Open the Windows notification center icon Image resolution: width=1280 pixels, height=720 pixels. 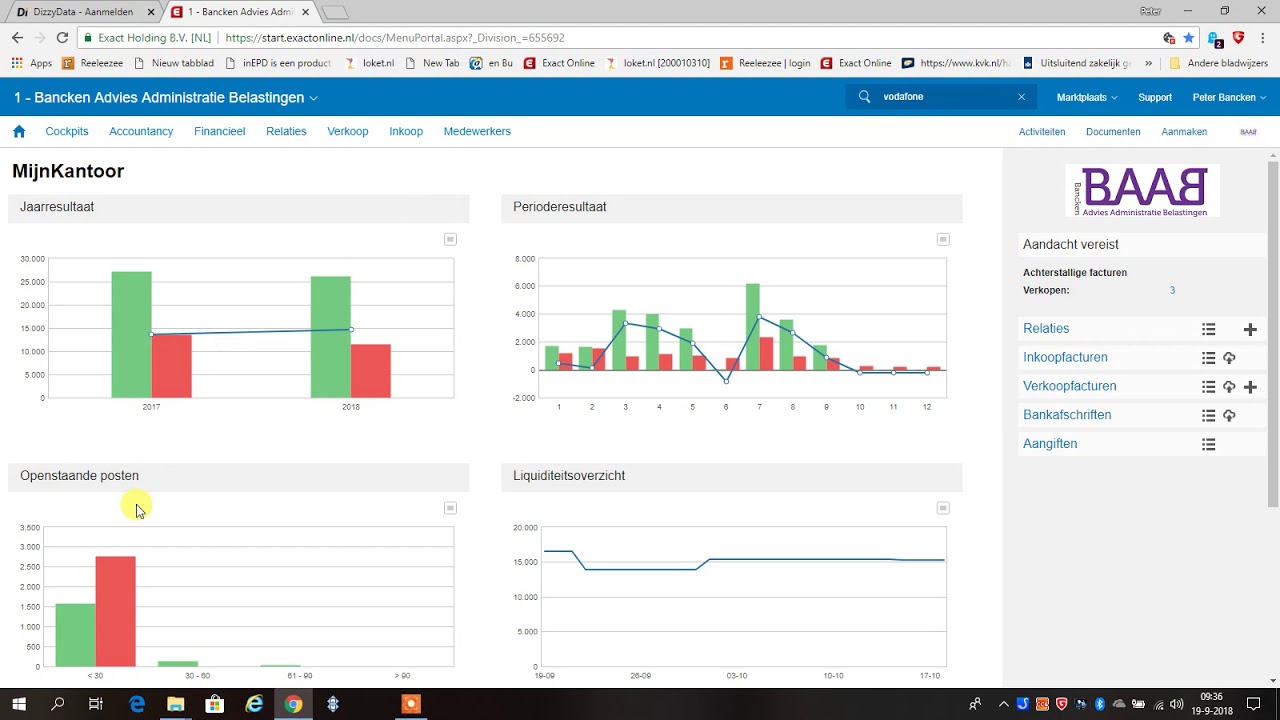pos(1253,704)
